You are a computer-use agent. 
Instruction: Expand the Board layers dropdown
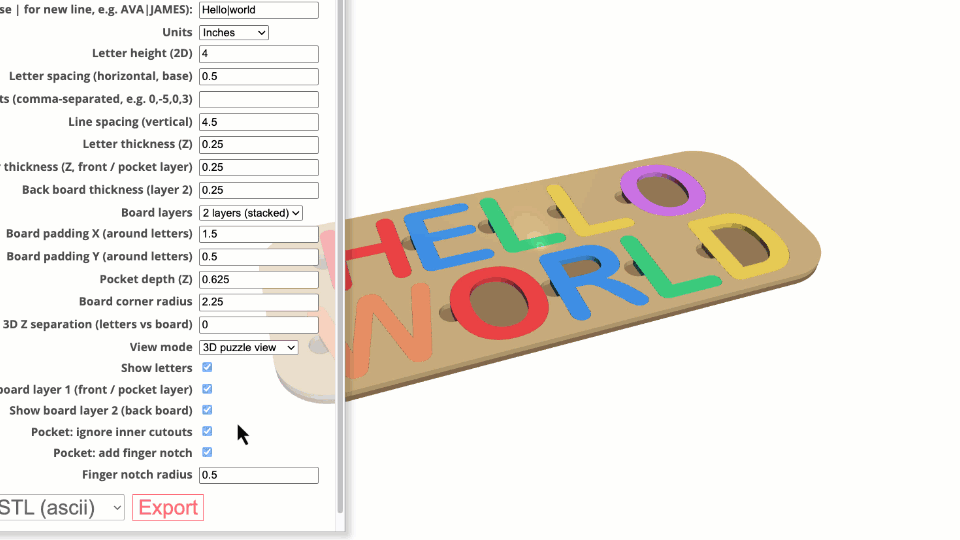250,212
